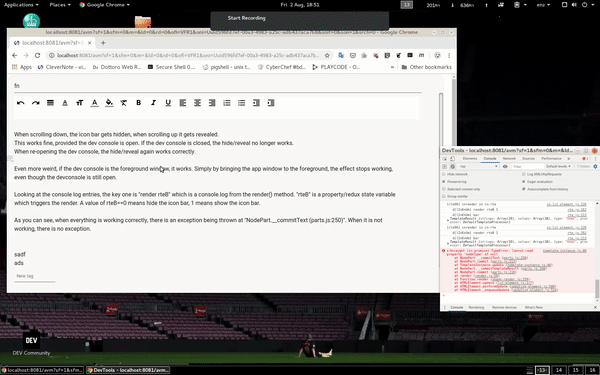The height and width of the screenshot is (375, 600).
Task: Expand the first TemplateResult log entry
Action: [x=448, y=219]
